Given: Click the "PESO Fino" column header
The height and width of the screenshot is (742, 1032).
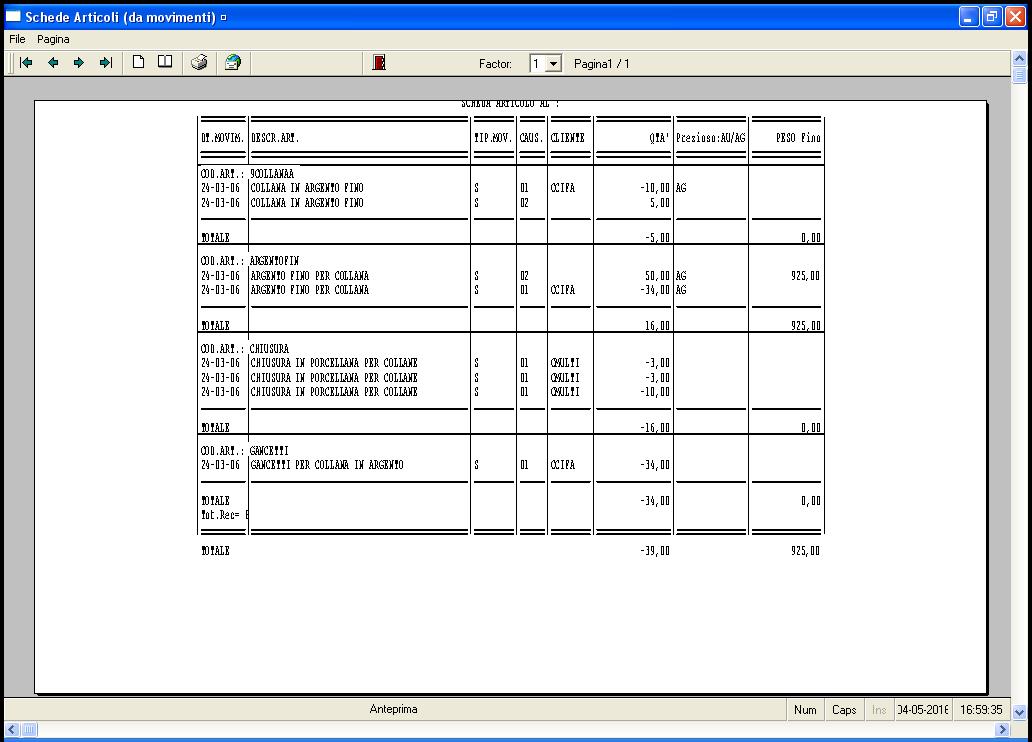Looking at the screenshot, I should coord(798,138).
